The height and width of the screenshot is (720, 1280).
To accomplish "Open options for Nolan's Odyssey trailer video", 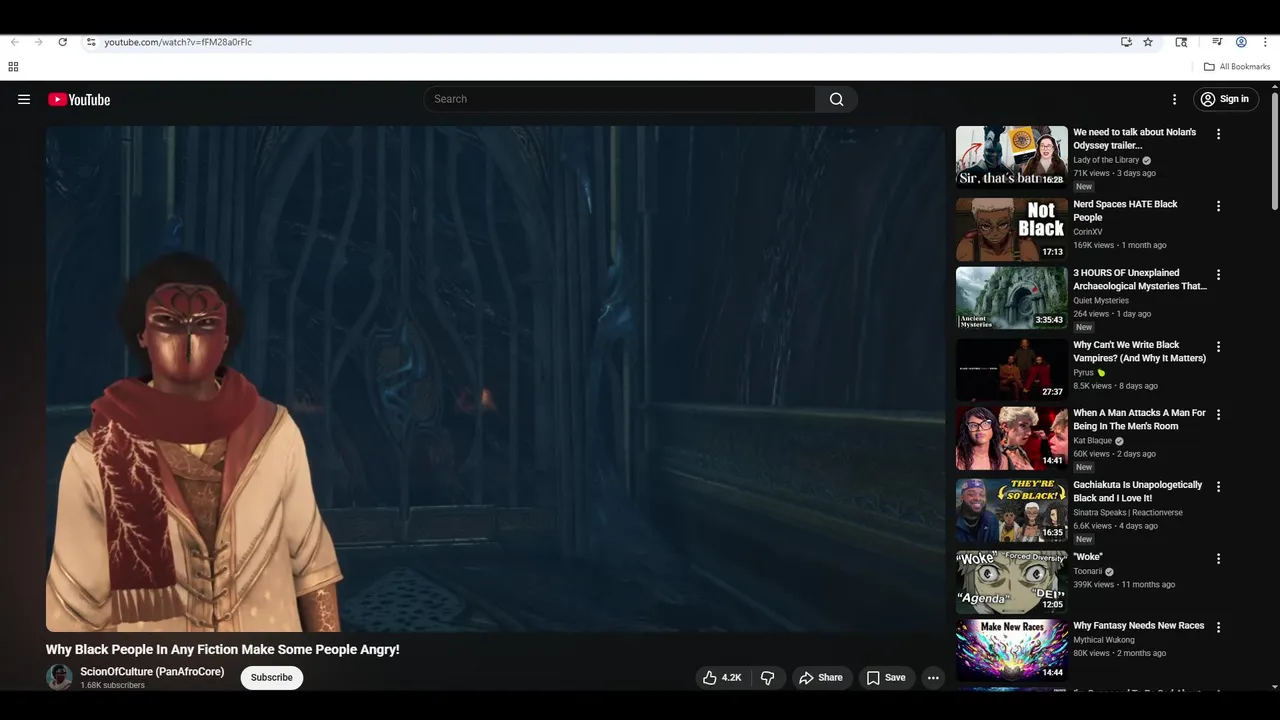I will (x=1218, y=134).
